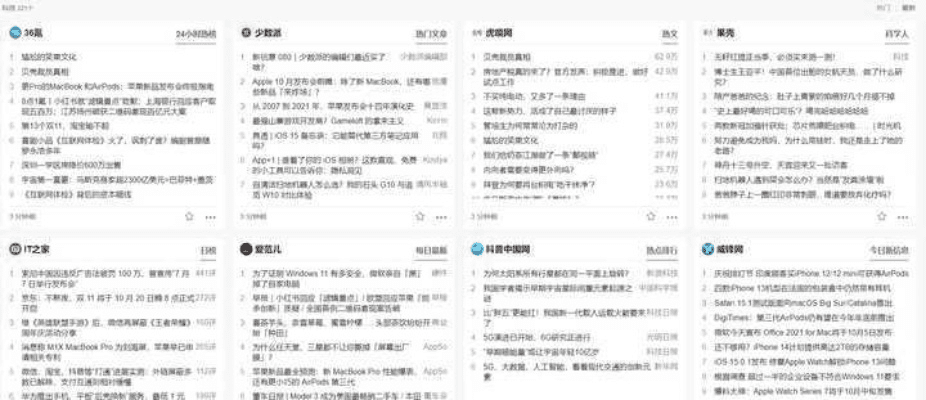Click the 威锋网 site logo icon
Viewport: 926px width, 400px height.
pos(708,249)
